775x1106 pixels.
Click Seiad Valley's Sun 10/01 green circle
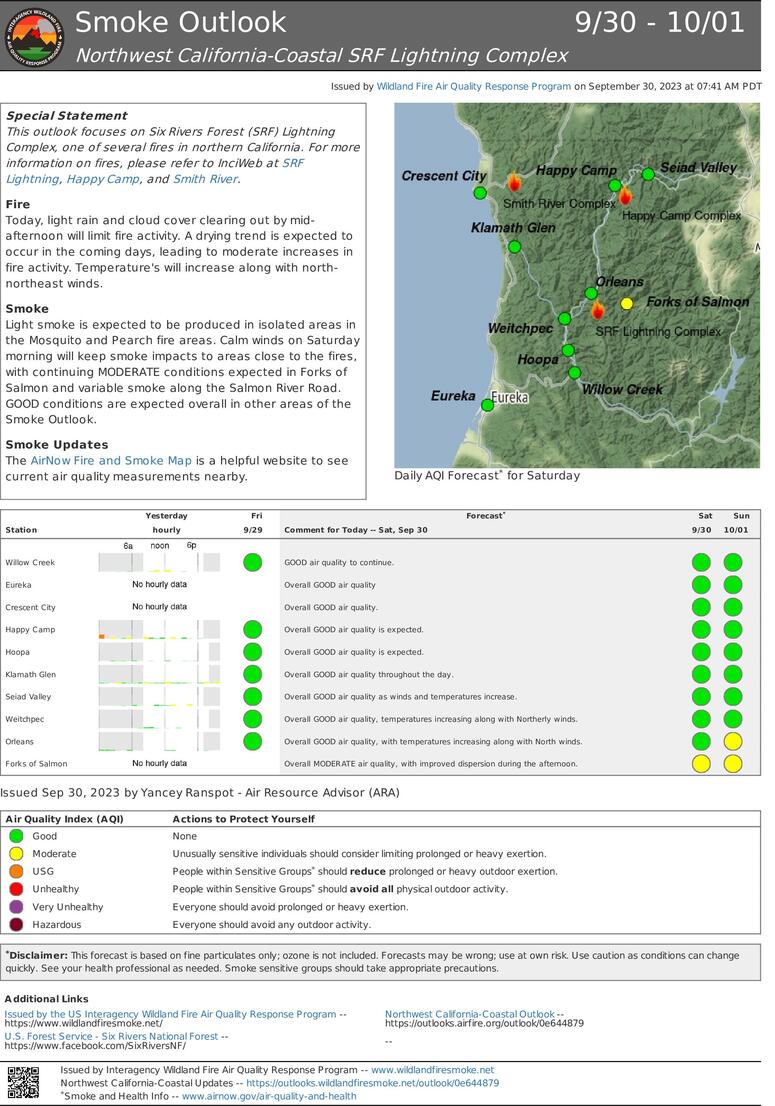coord(733,696)
